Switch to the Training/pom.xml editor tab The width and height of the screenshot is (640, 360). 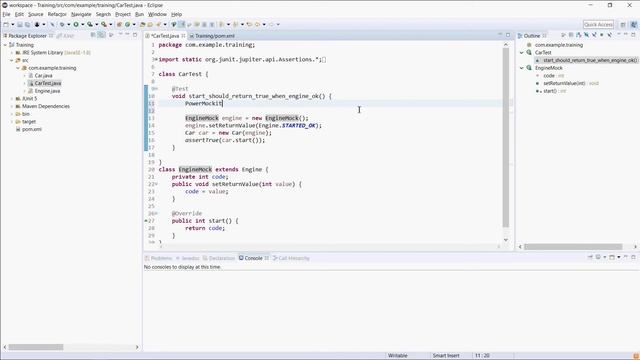tap(212, 36)
